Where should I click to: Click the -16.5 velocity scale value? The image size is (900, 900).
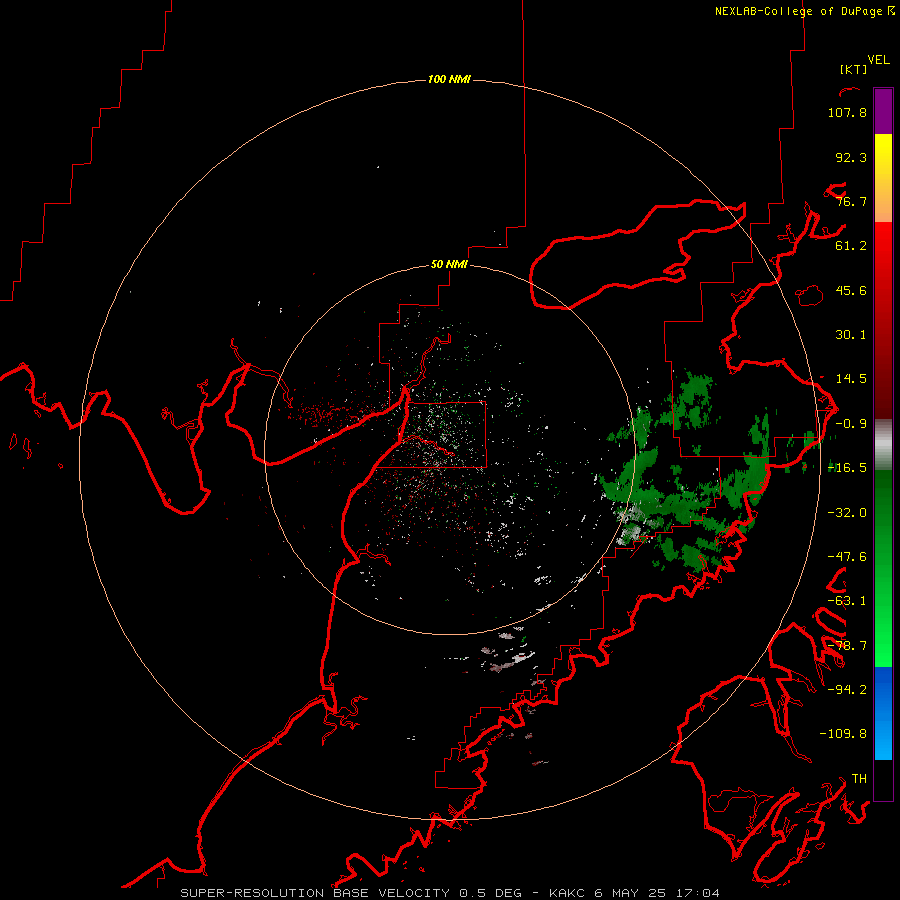pos(847,468)
